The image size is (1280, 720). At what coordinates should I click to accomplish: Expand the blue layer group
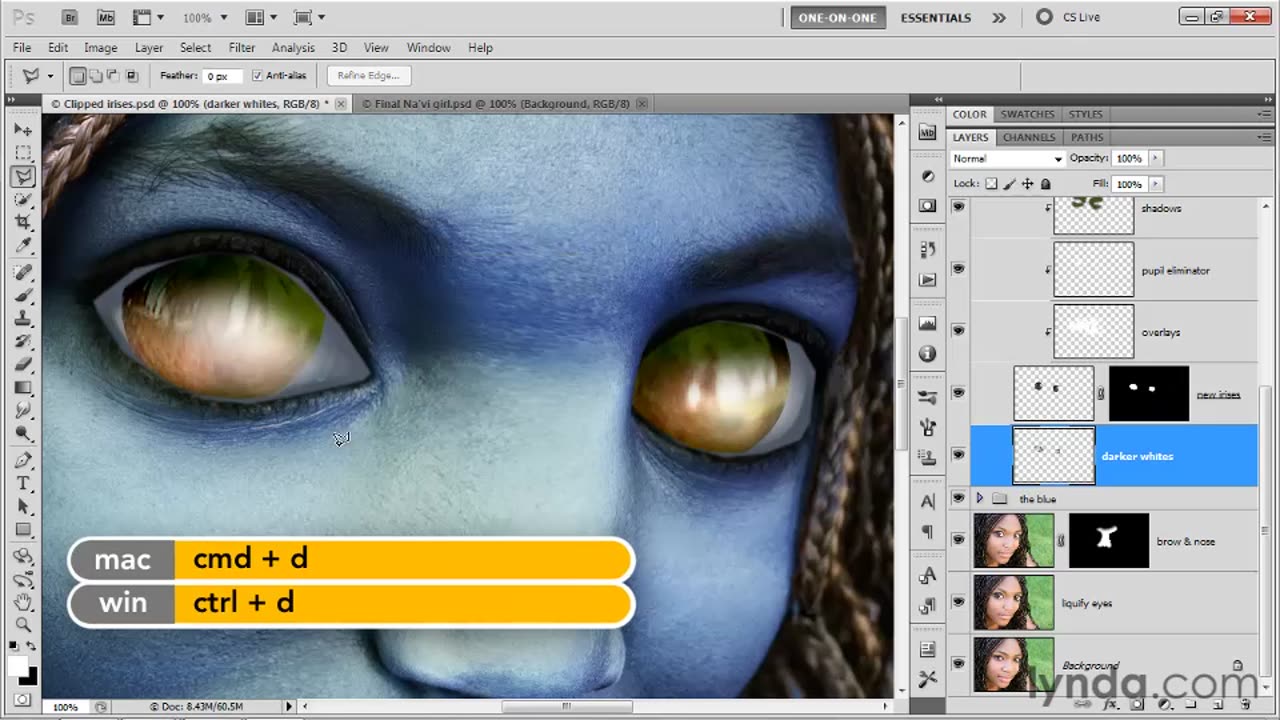(x=980, y=498)
